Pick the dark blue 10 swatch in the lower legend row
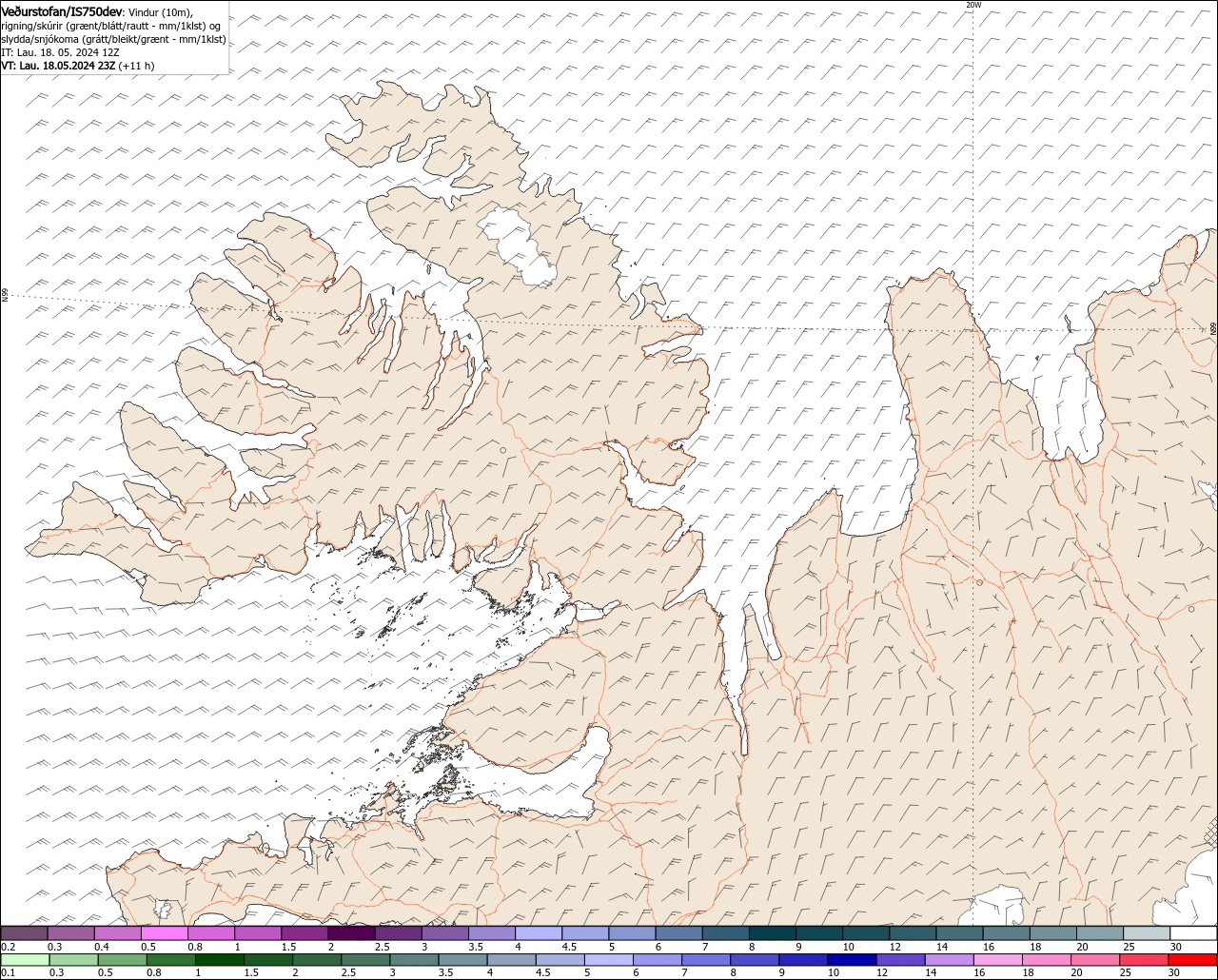Image resolution: width=1218 pixels, height=980 pixels. (x=853, y=960)
